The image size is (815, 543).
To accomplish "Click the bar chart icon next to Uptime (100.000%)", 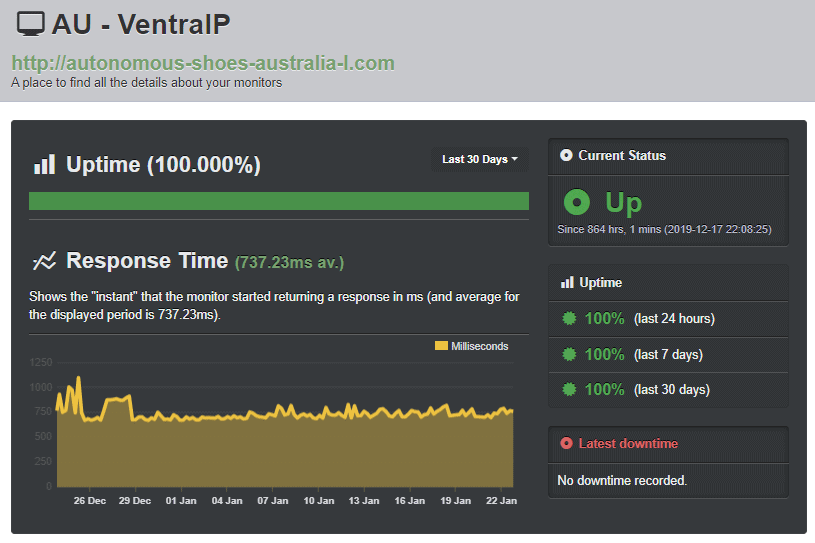I will pos(44,164).
